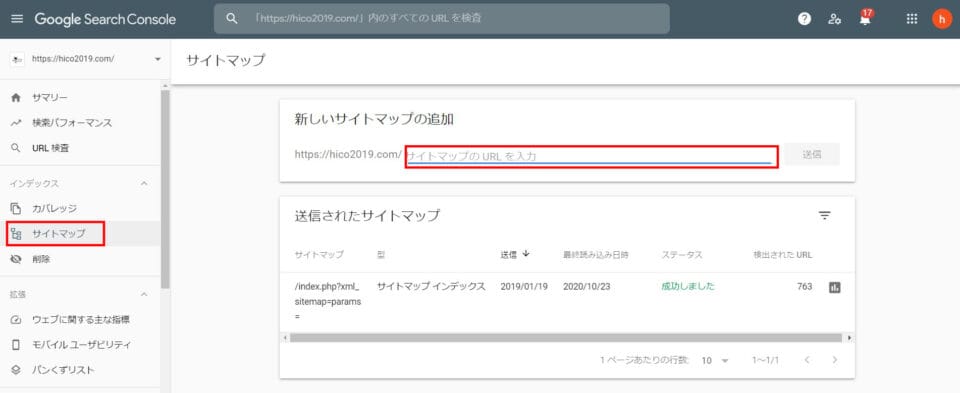Go to the previous page chevron

point(807,360)
